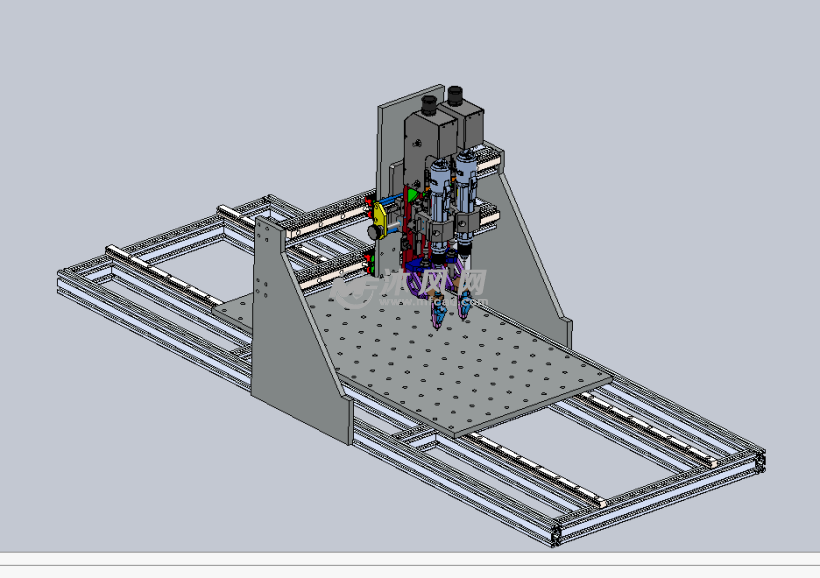Click the front corner of the aluminum frame
Viewport: 820px width, 578px height.
pyautogui.click(x=555, y=534)
